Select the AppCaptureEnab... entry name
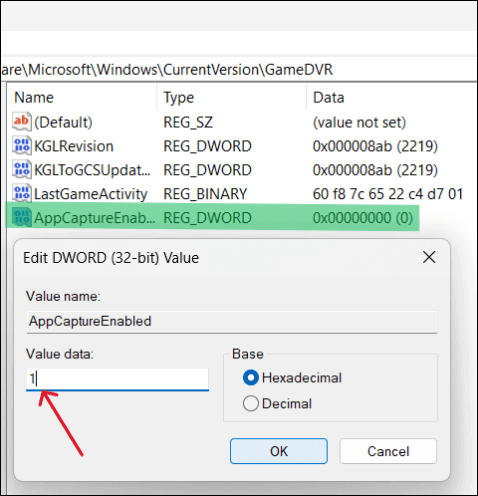Viewport: 478px width, 496px height. (95, 218)
